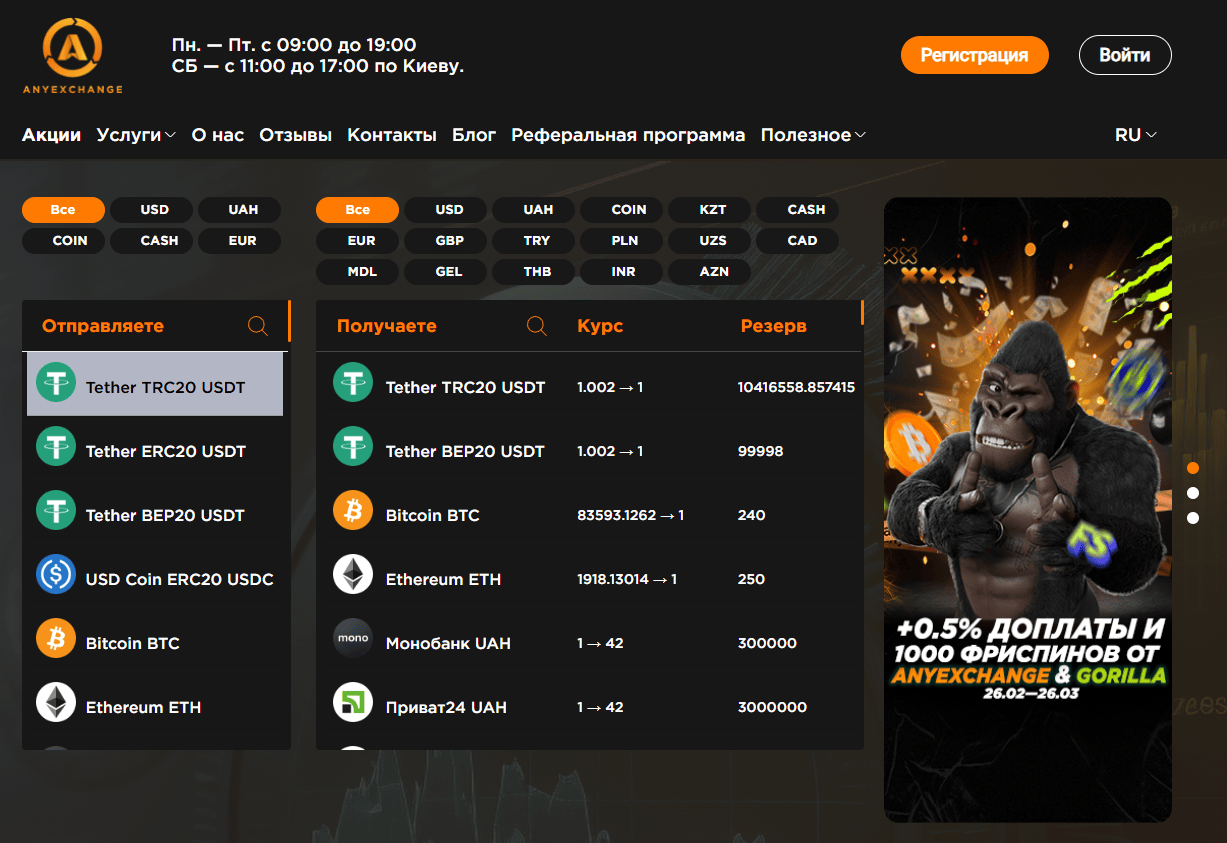
Task: Open the Gorilla promo banner
Action: [1028, 509]
